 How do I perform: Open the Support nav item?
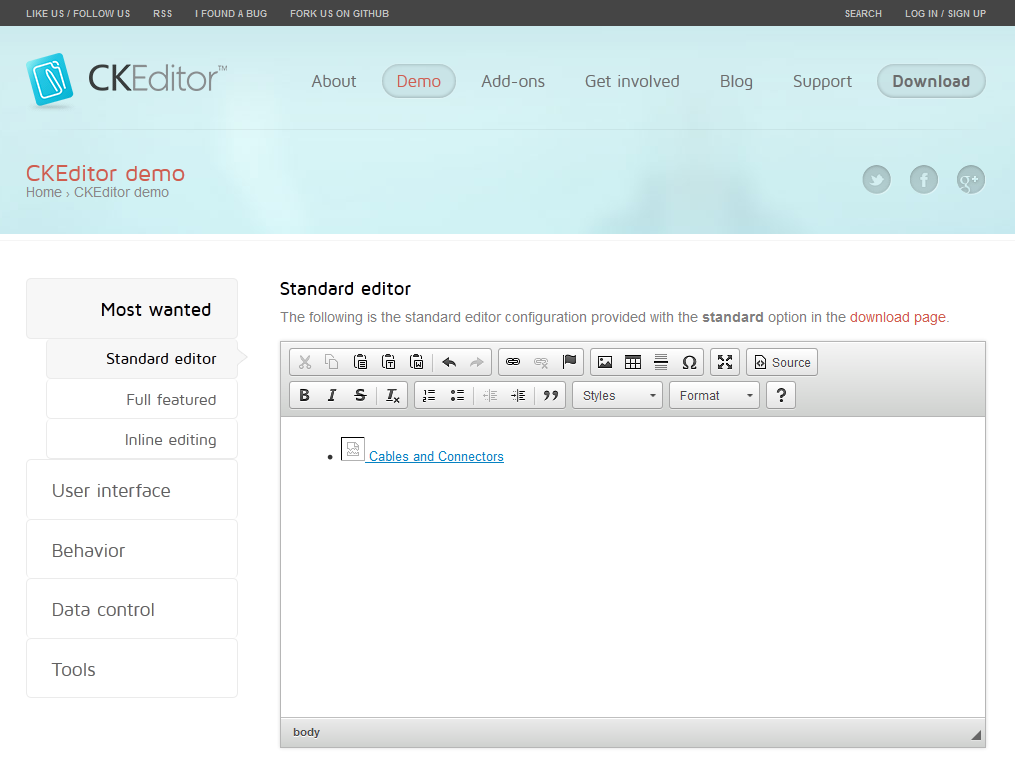823,81
